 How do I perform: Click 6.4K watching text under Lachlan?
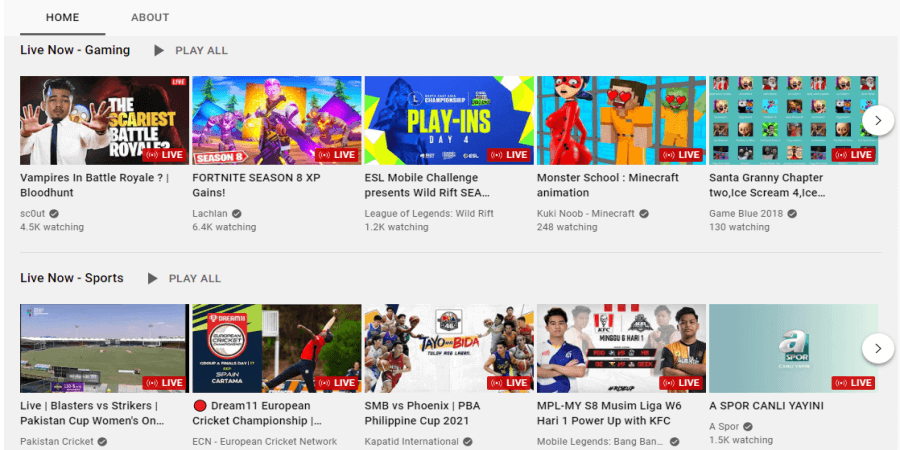coord(224,227)
